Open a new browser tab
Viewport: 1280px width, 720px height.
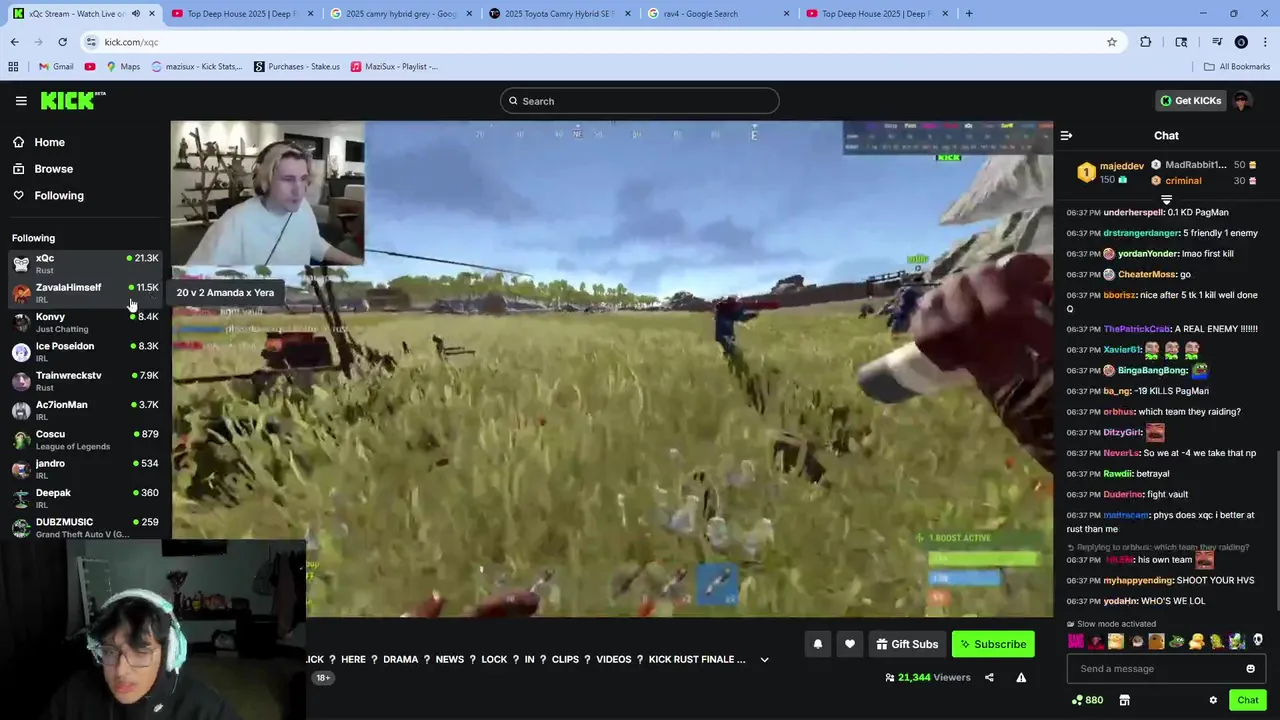[969, 14]
